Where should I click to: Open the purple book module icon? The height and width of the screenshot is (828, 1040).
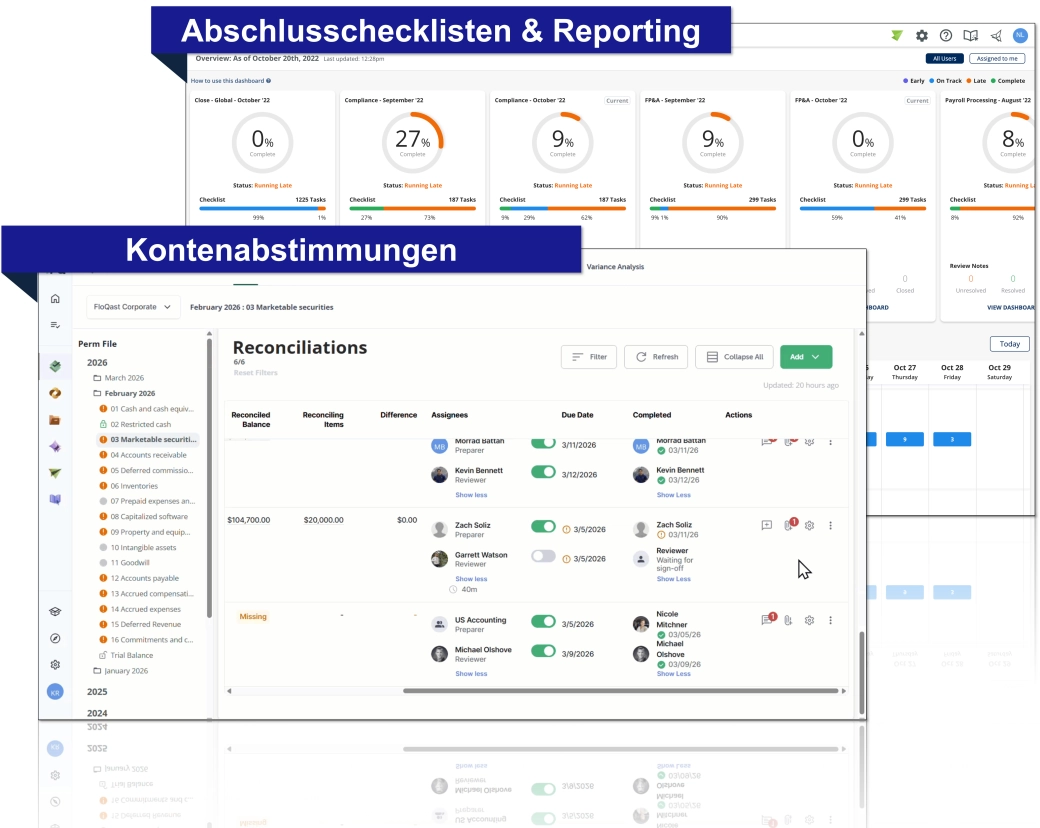[55, 500]
